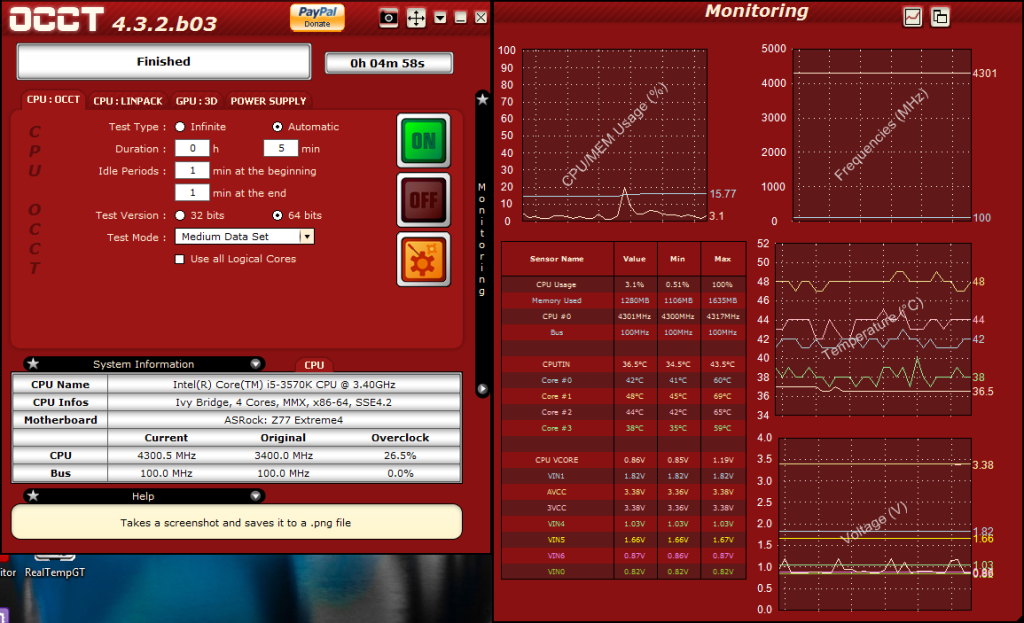
Task: Click the graph icon in Monitoring header
Action: (913, 17)
